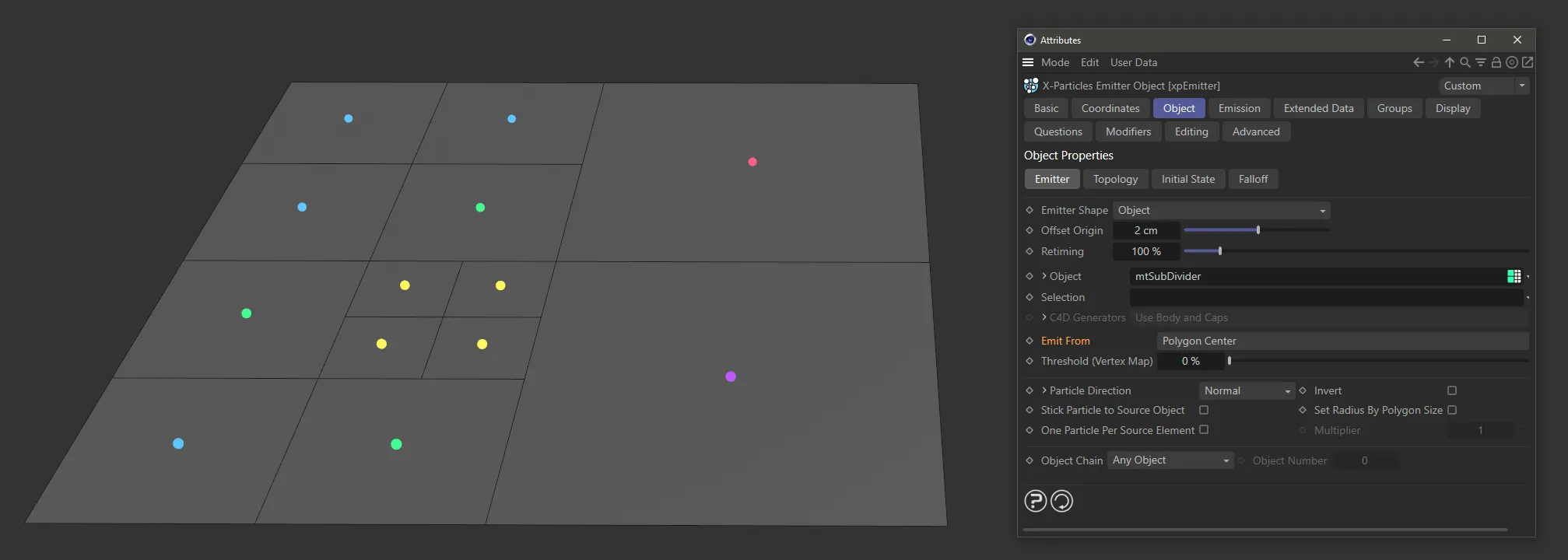Image resolution: width=1568 pixels, height=560 pixels.
Task: Click the Offset Origin slider handle
Action: pos(1258,230)
